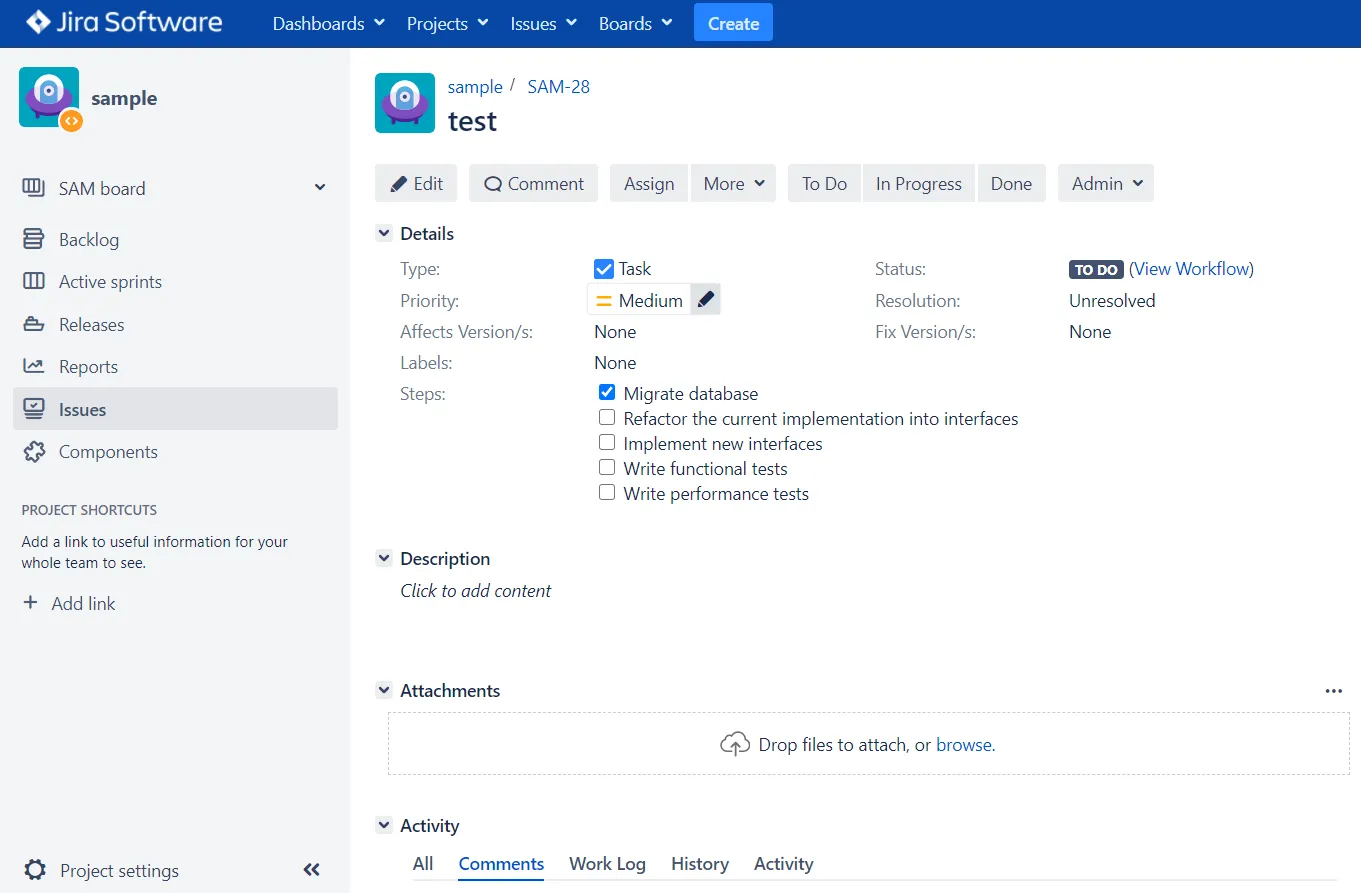Click the Components puzzle icon
Image resolution: width=1361 pixels, height=893 pixels.
click(34, 451)
